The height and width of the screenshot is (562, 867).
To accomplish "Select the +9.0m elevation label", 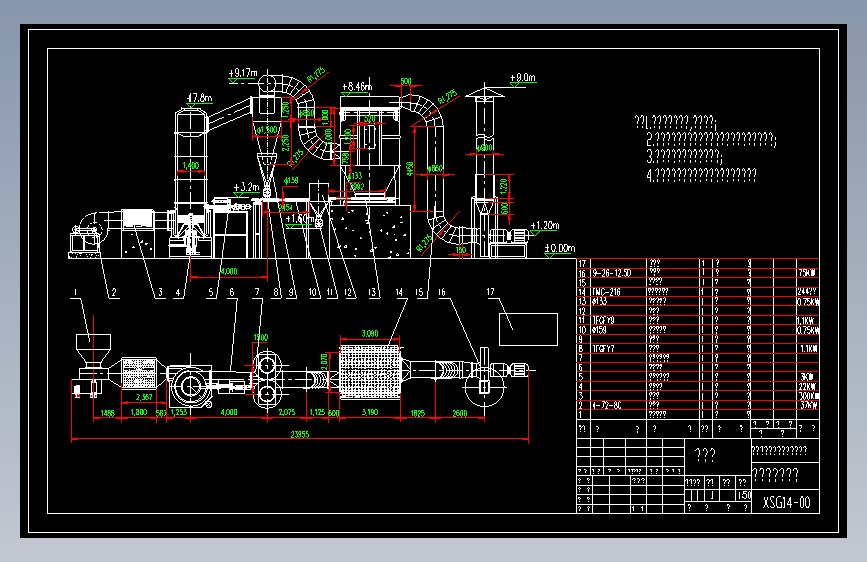I will tap(523, 77).
